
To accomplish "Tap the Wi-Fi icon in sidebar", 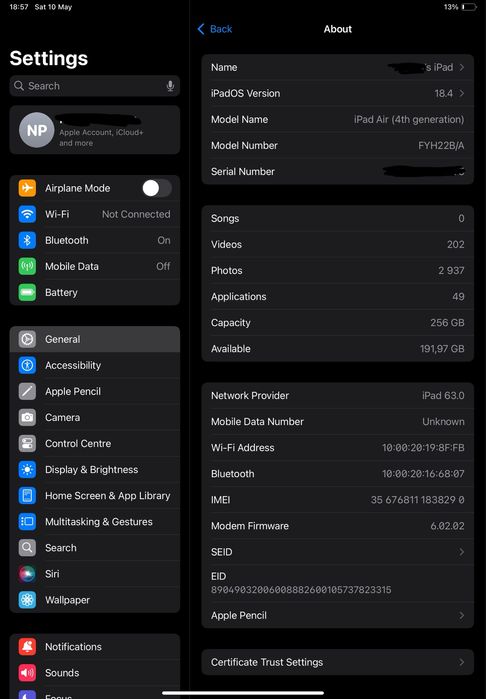I will point(27,214).
